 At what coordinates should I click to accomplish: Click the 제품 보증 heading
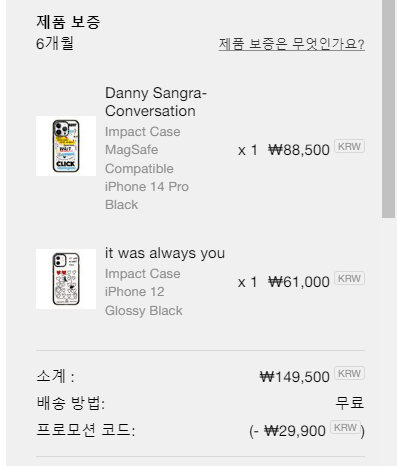coord(68,22)
